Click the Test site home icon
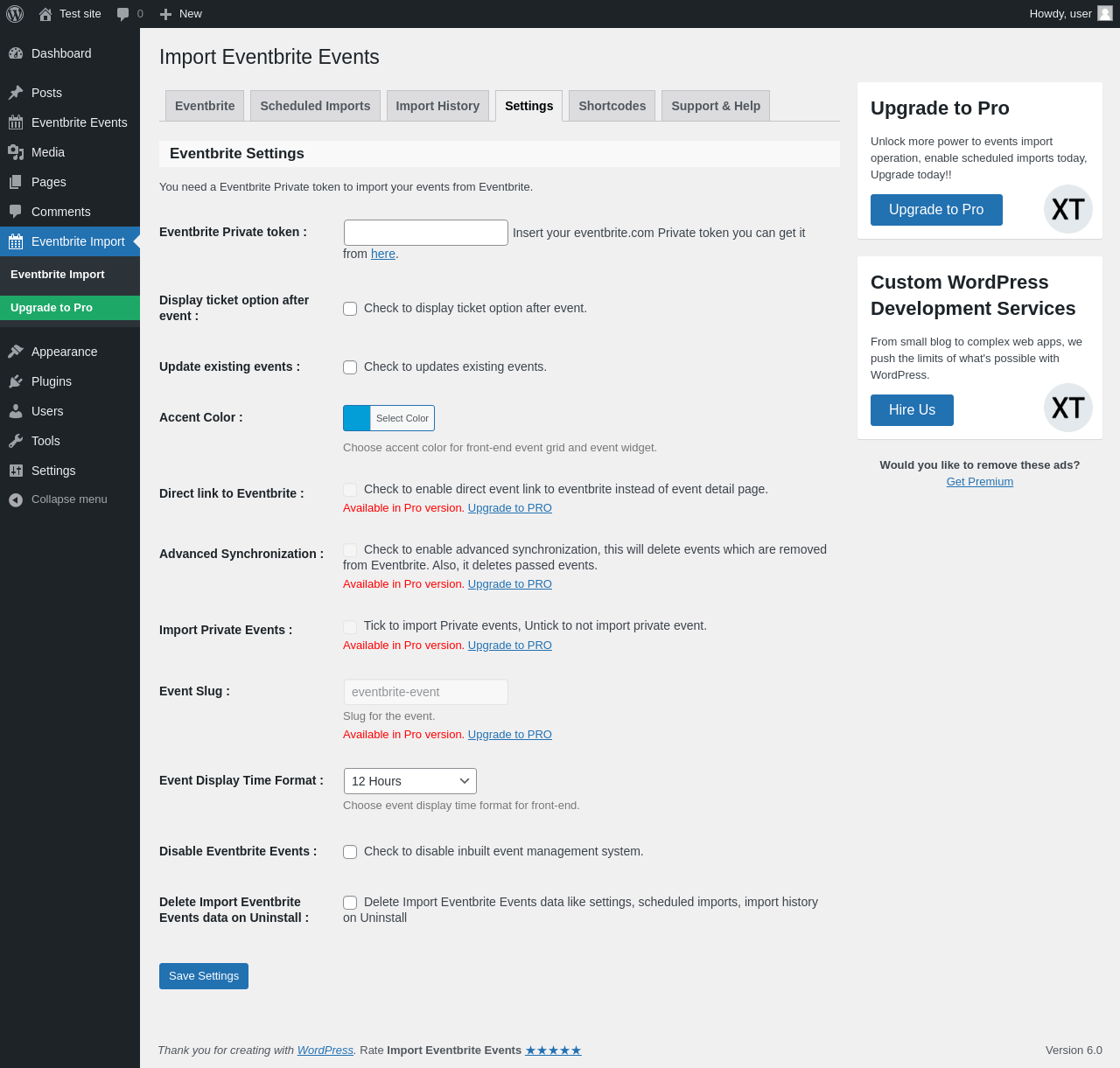Screen dimensions: 1120x1068 [45, 14]
